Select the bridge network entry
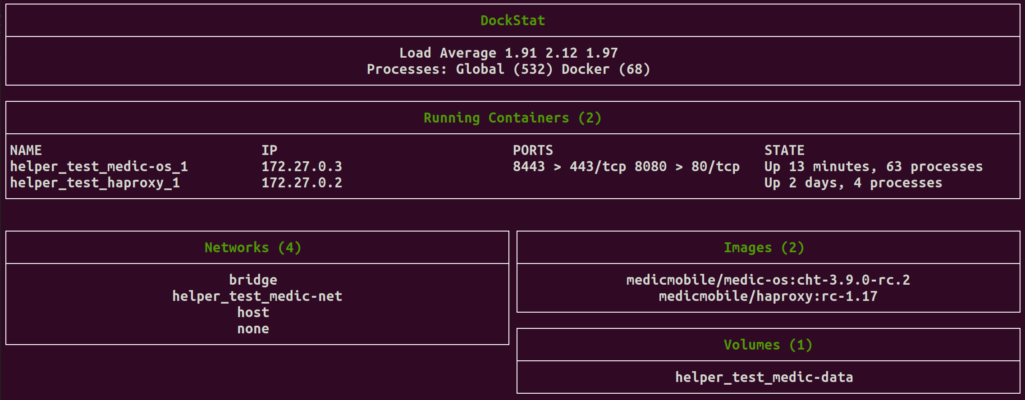The image size is (1025, 400). click(253, 280)
